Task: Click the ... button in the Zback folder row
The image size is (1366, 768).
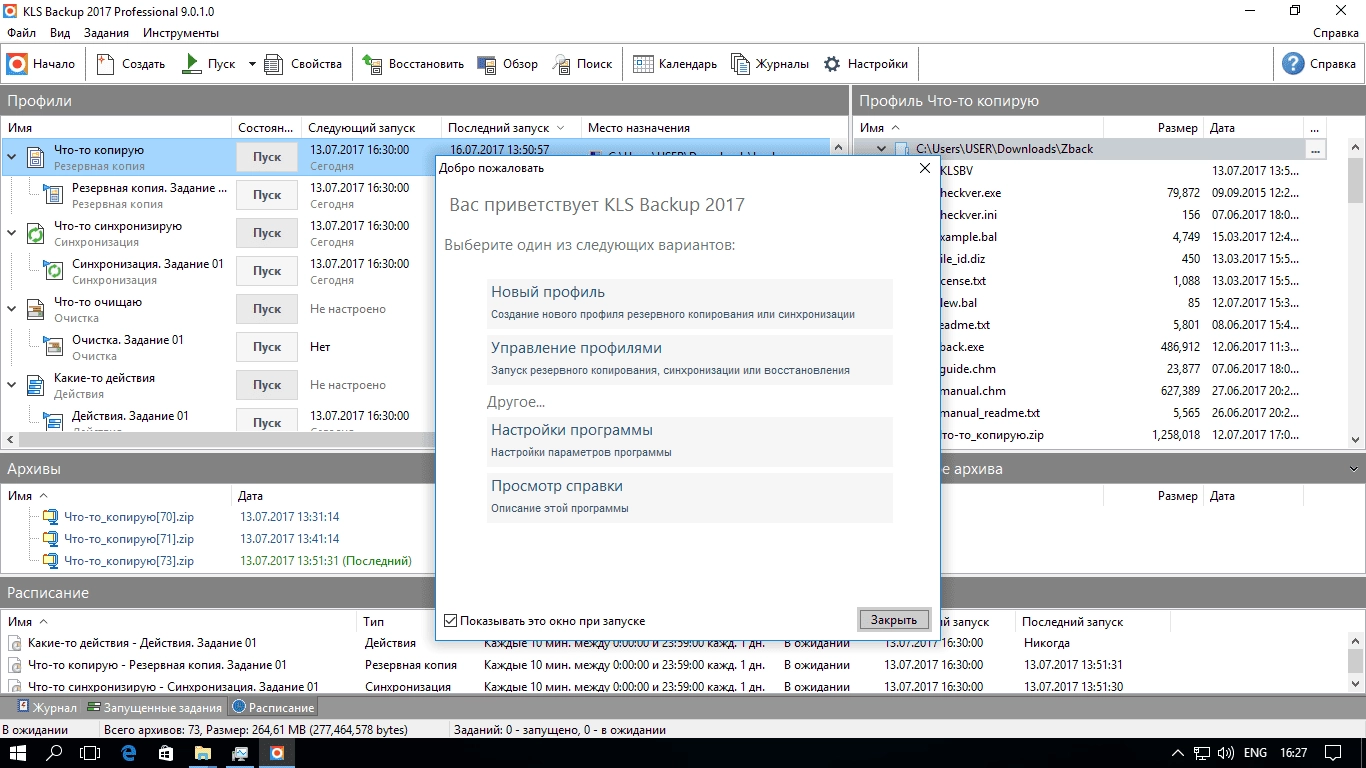Action: tap(1316, 150)
